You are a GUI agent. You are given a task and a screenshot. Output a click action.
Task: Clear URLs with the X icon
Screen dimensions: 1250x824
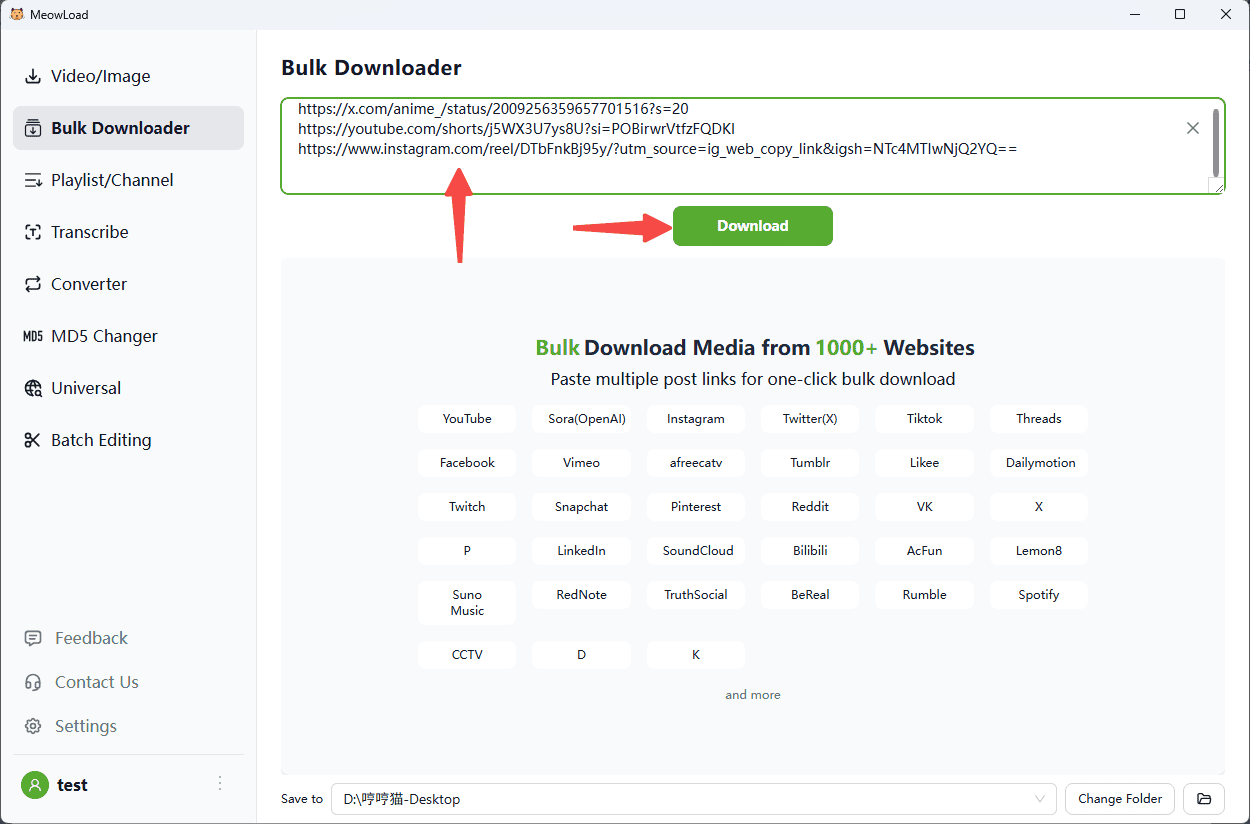point(1192,128)
